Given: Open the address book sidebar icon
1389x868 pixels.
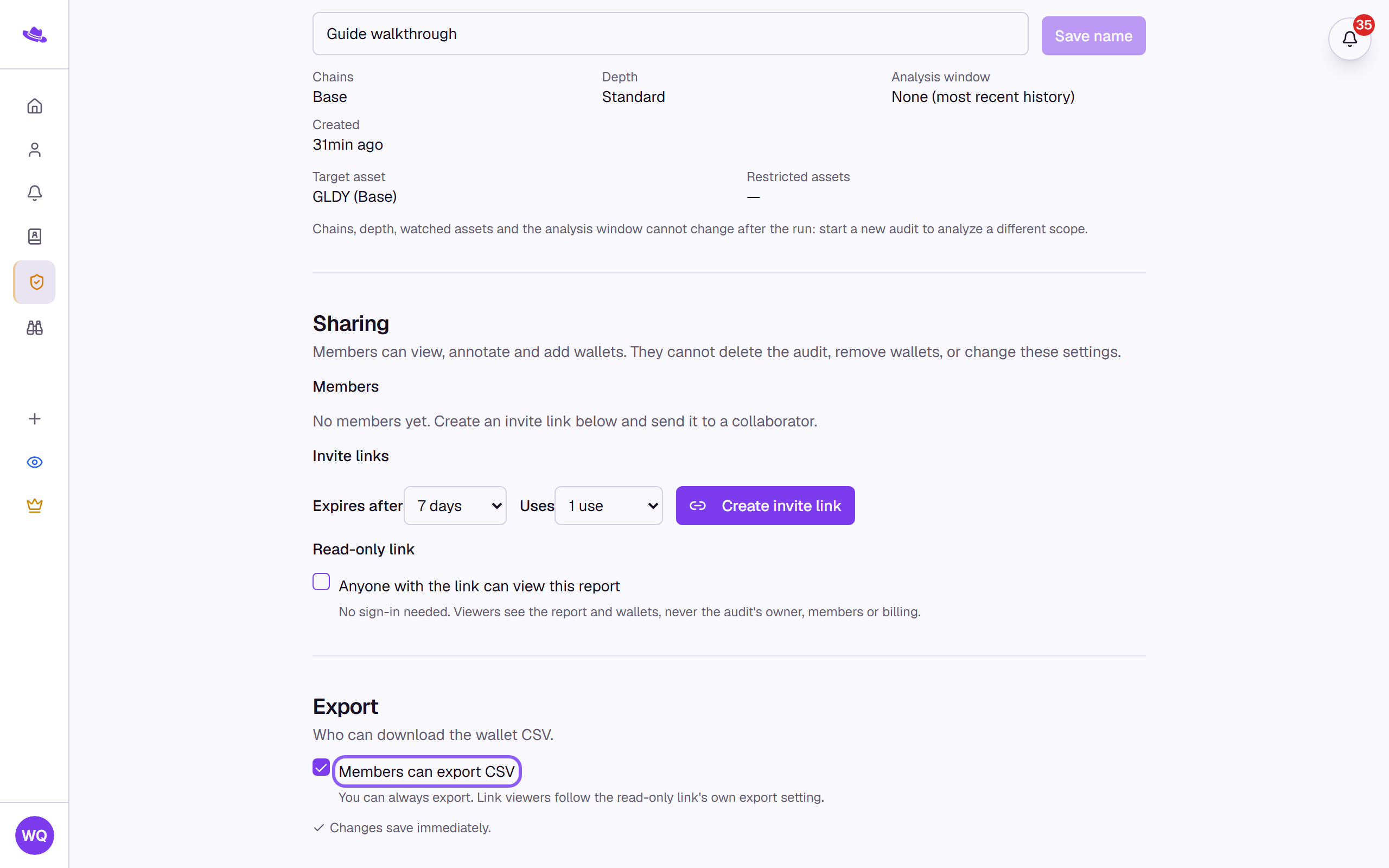Looking at the screenshot, I should (x=34, y=237).
